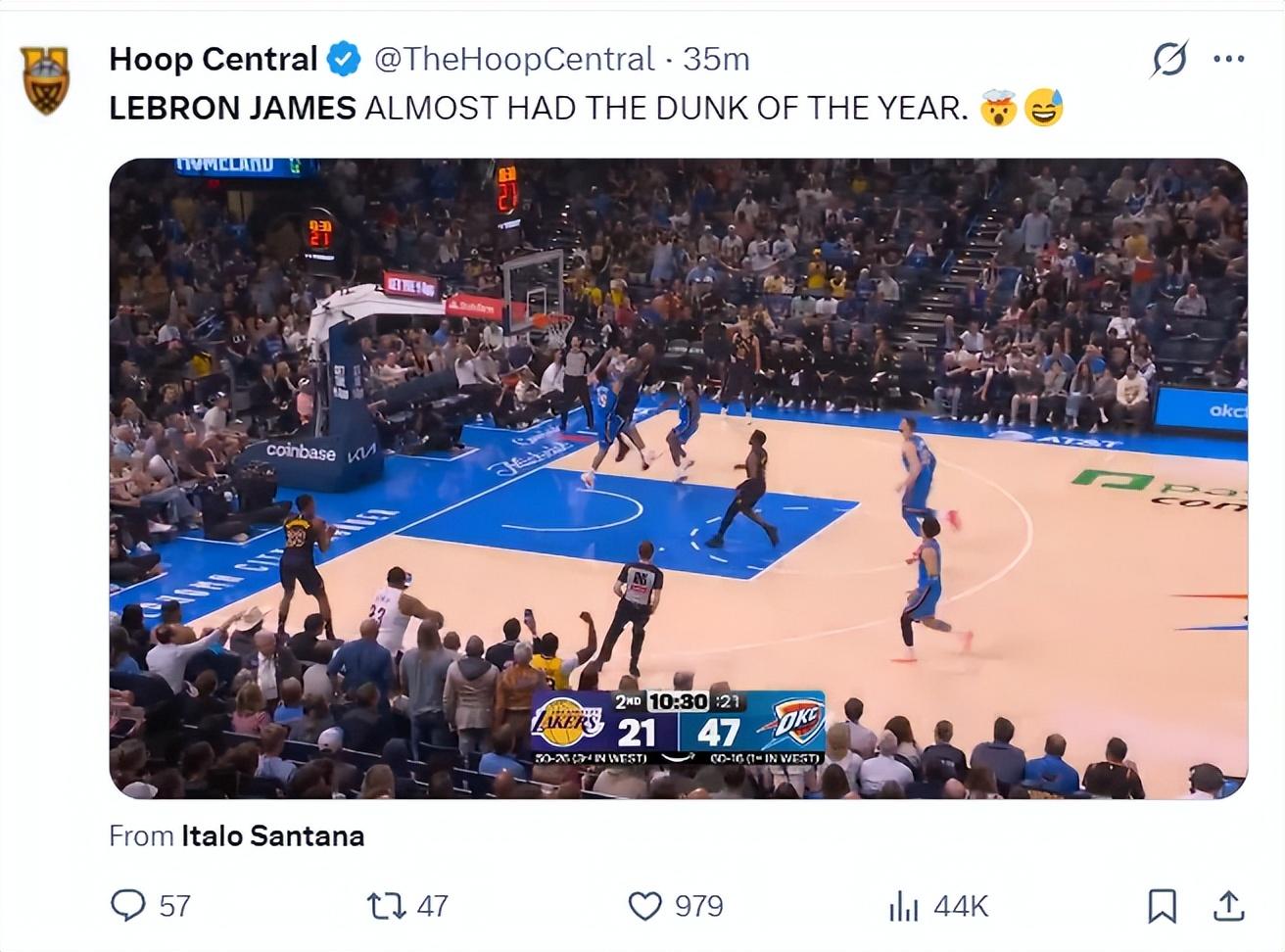1285x952 pixels.
Task: Bookmark this post
Action: click(x=1162, y=906)
